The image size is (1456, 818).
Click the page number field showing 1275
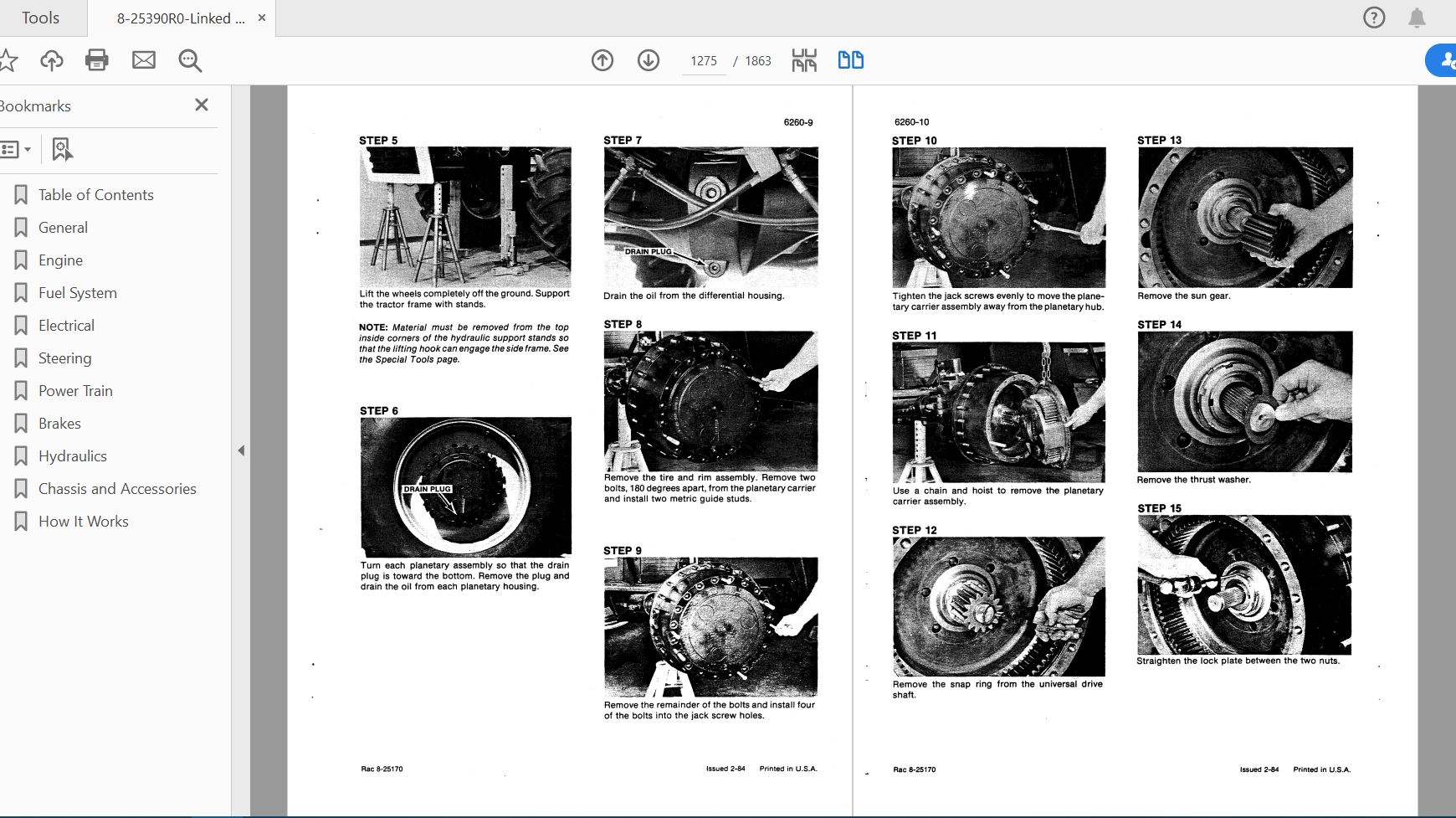(x=704, y=61)
